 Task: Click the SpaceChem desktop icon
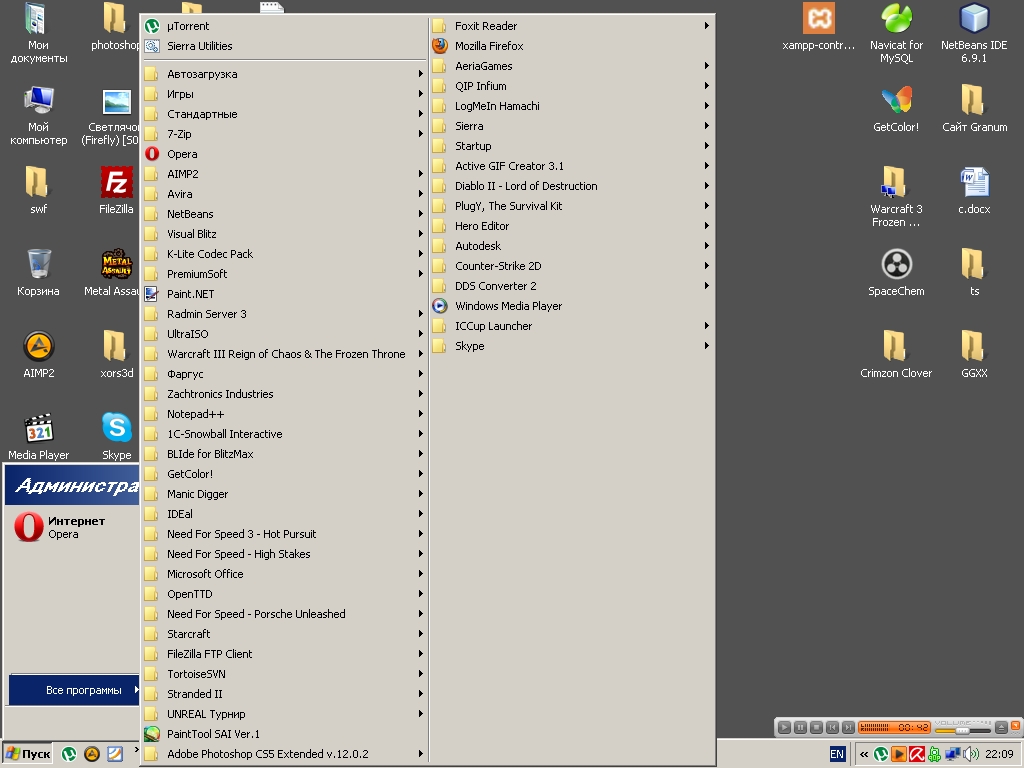(896, 266)
